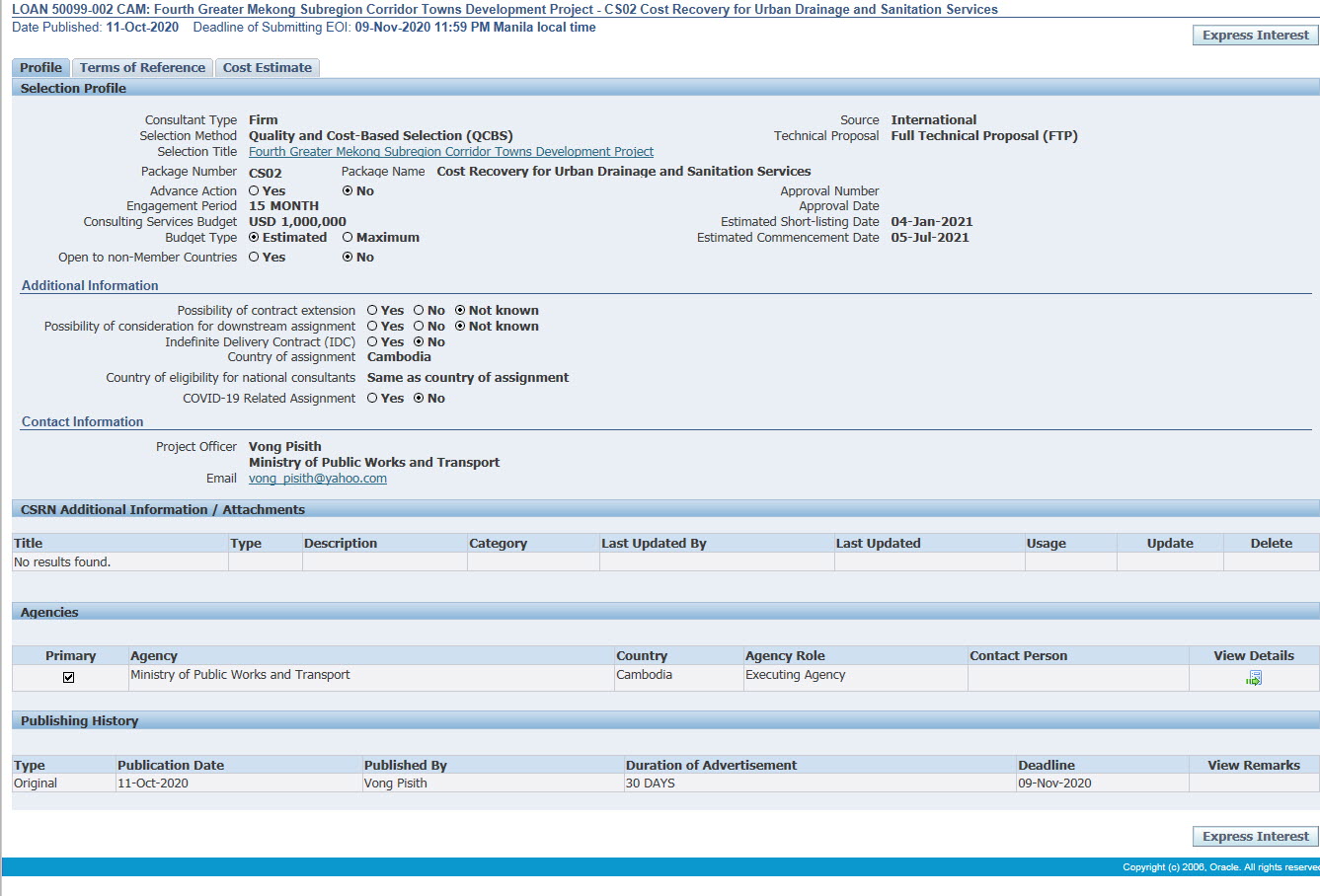Select Yes for downstream assignment consideration
This screenshot has width=1320, height=896.
[x=372, y=327]
